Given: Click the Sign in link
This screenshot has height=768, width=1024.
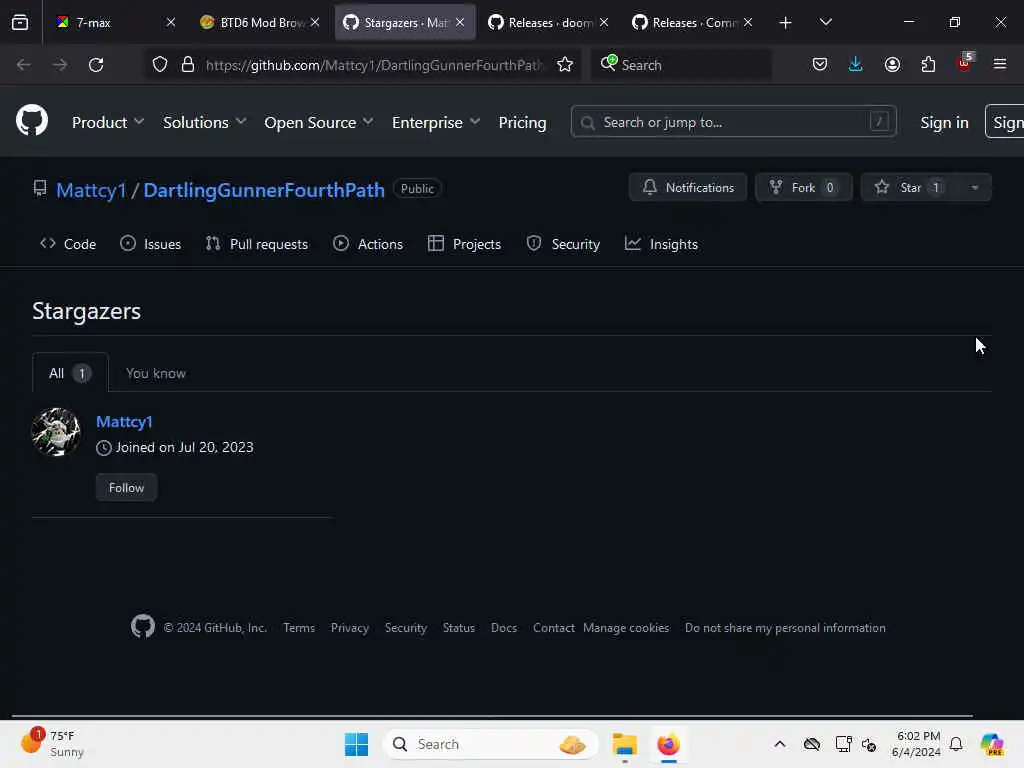Looking at the screenshot, I should pyautogui.click(x=944, y=122).
